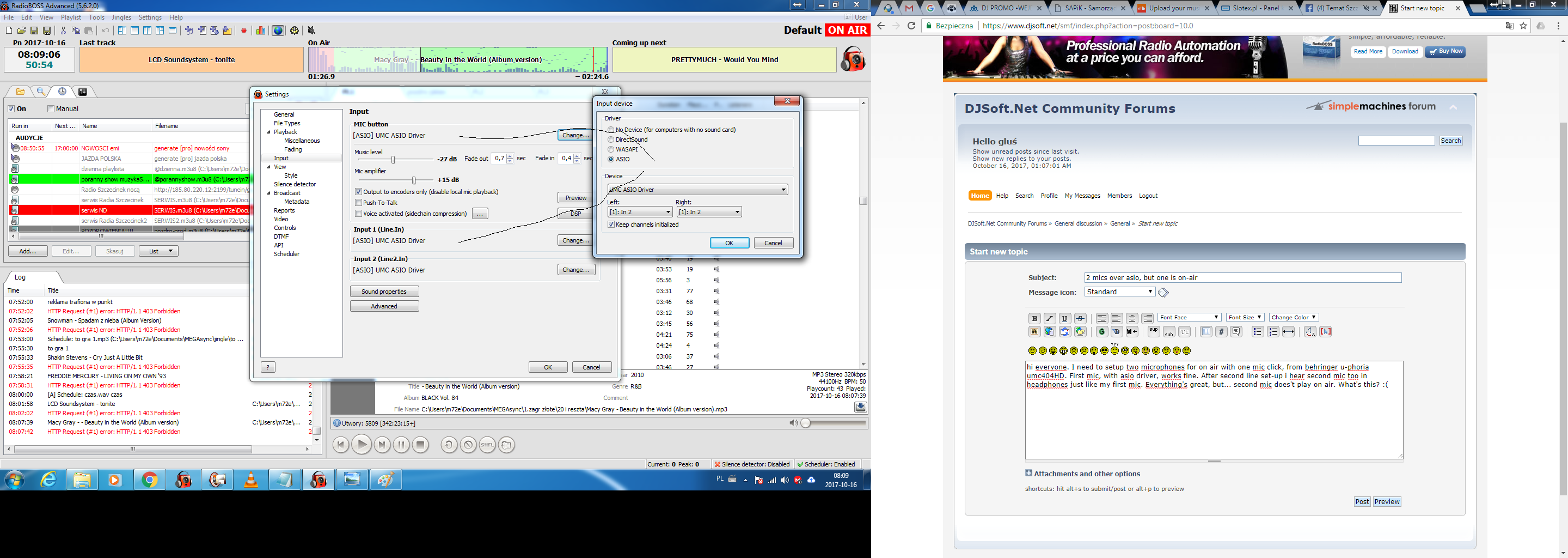
Task: Open the Left channel dropdown
Action: (640, 212)
